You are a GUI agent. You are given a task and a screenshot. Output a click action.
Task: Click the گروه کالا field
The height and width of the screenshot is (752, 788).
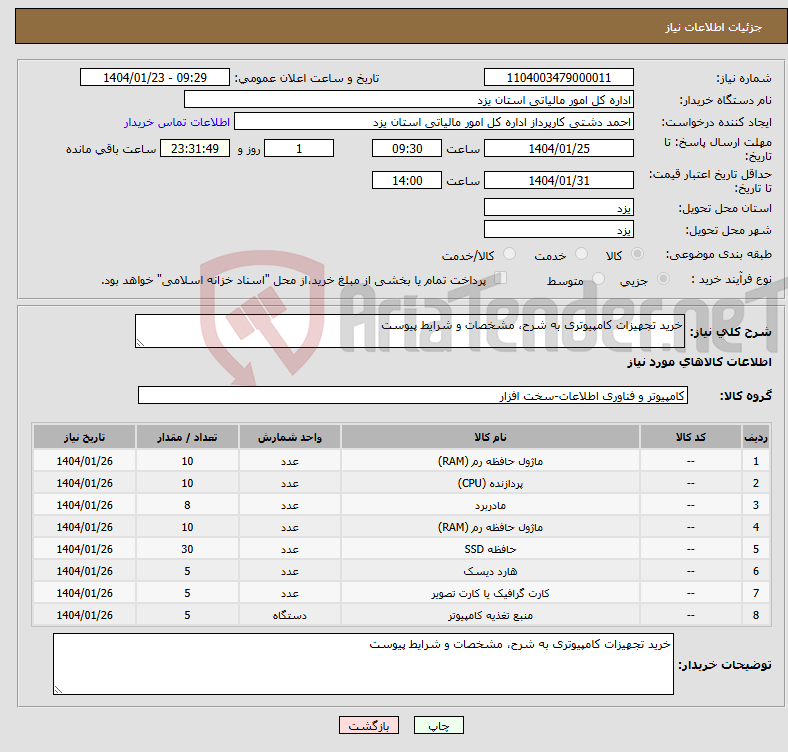click(413, 395)
